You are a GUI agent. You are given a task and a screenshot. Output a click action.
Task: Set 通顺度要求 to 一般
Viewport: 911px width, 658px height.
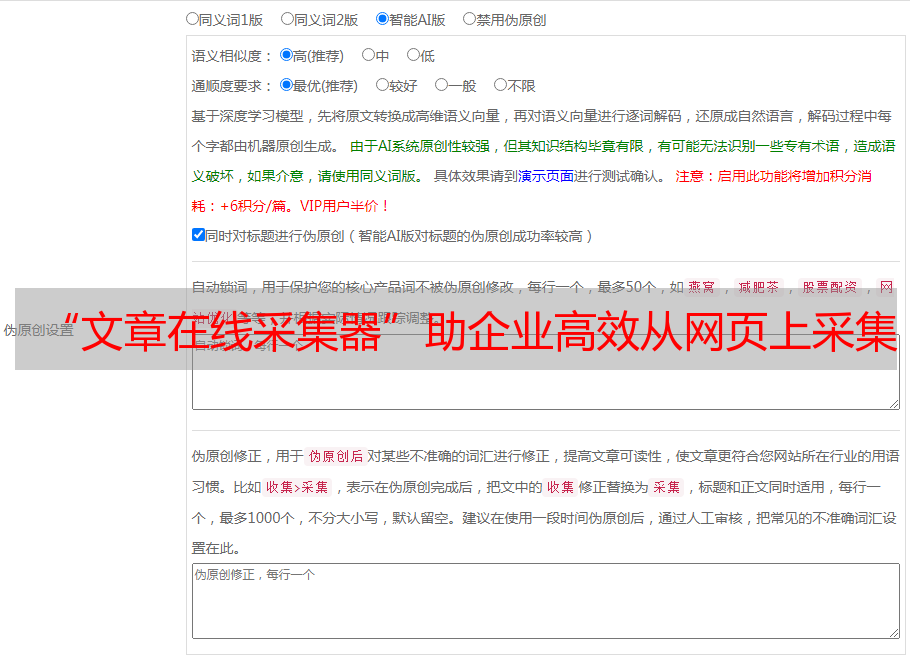441,85
